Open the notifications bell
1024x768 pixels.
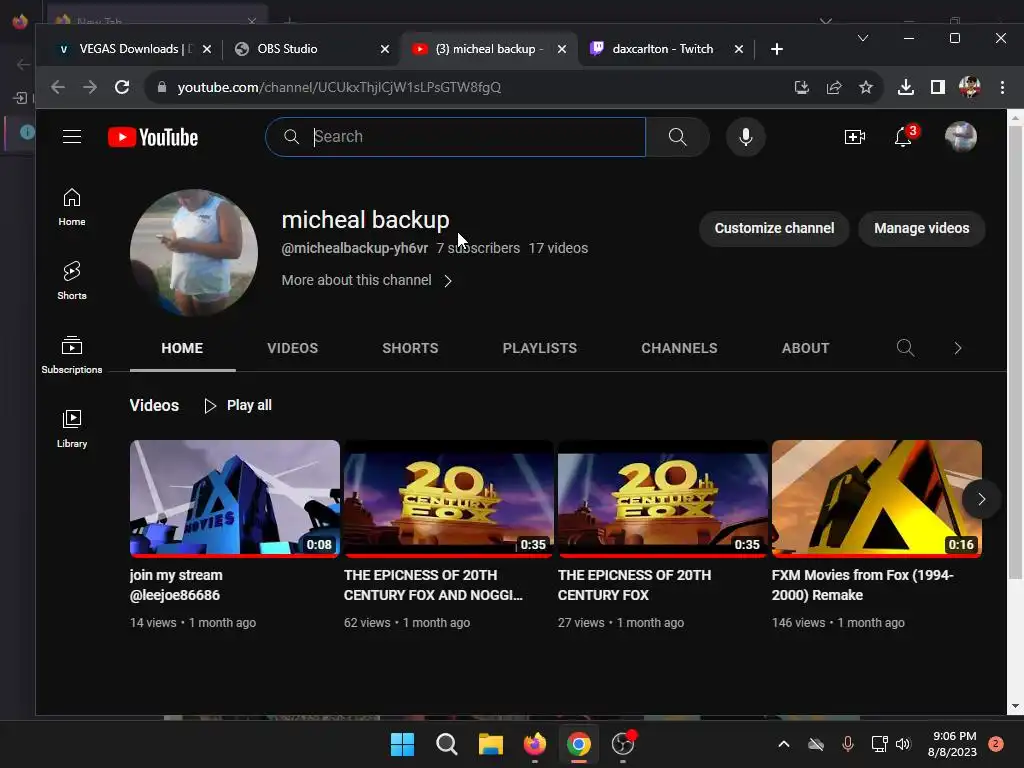[904, 136]
